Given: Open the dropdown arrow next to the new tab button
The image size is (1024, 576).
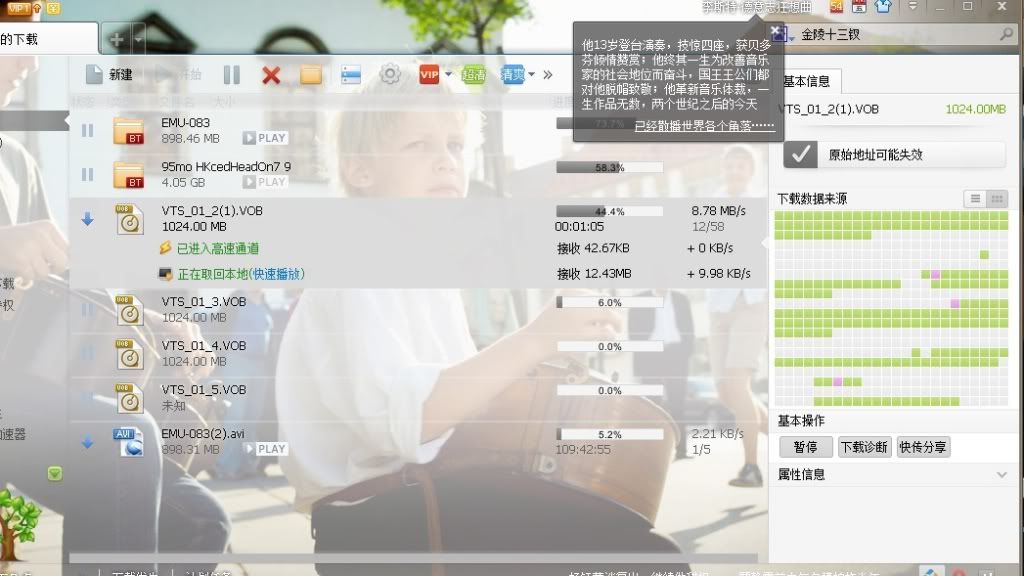Looking at the screenshot, I should pyautogui.click(x=138, y=39).
